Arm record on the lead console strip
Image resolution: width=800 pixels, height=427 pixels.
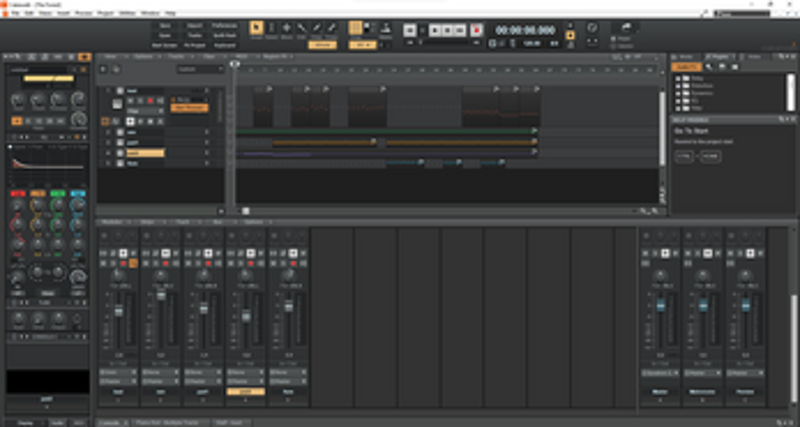coord(123,263)
